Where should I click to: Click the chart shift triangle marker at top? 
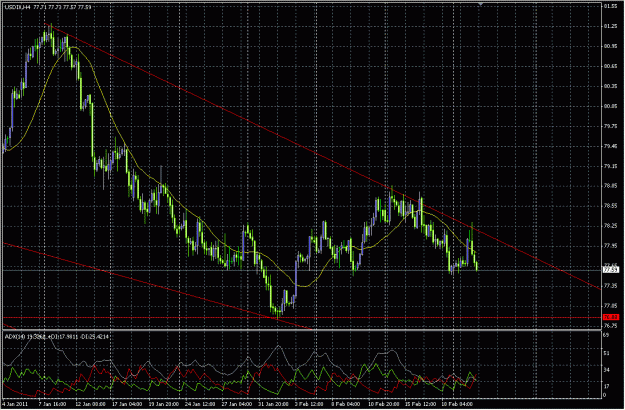coord(480,4)
